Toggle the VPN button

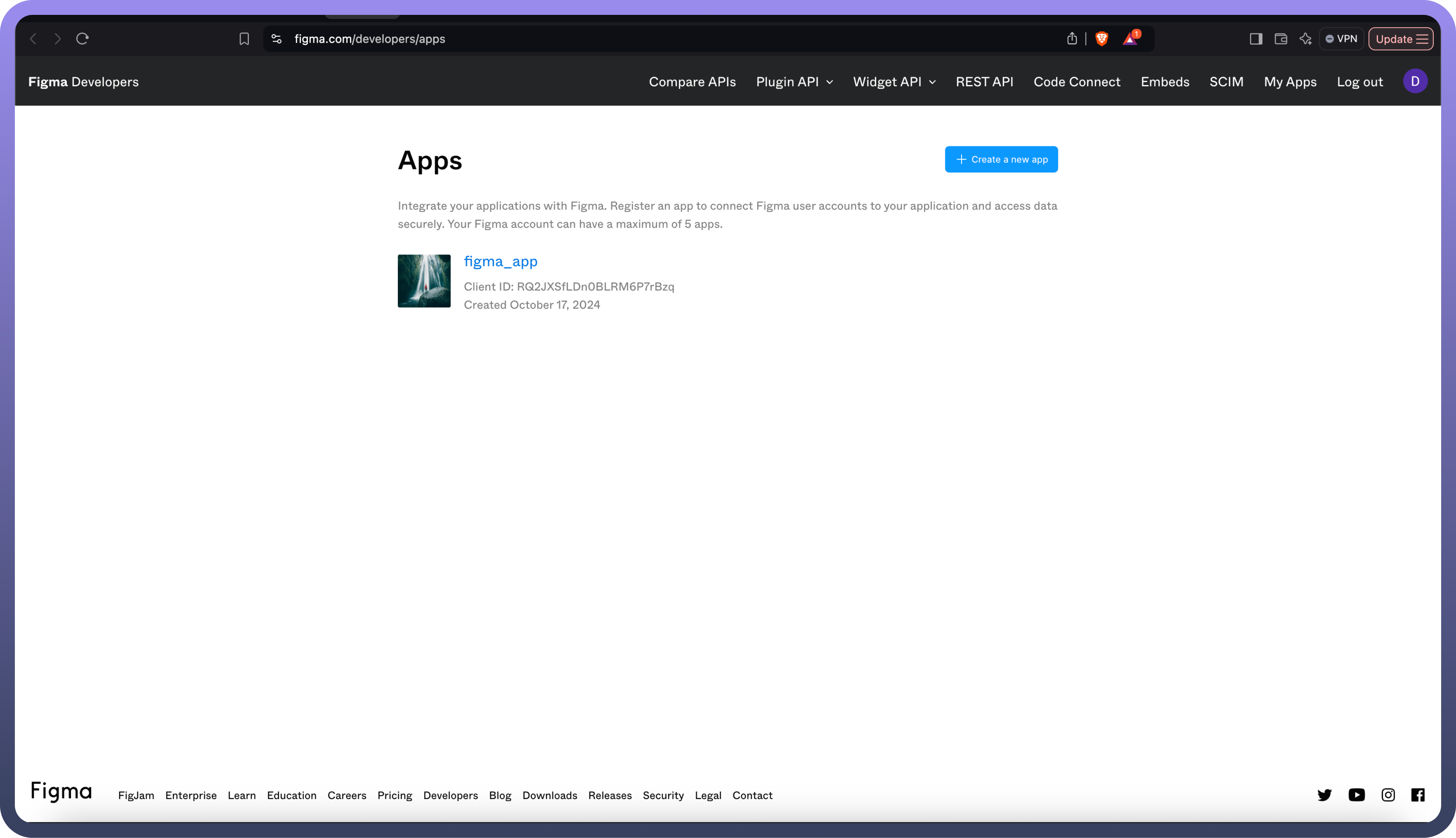(1342, 39)
